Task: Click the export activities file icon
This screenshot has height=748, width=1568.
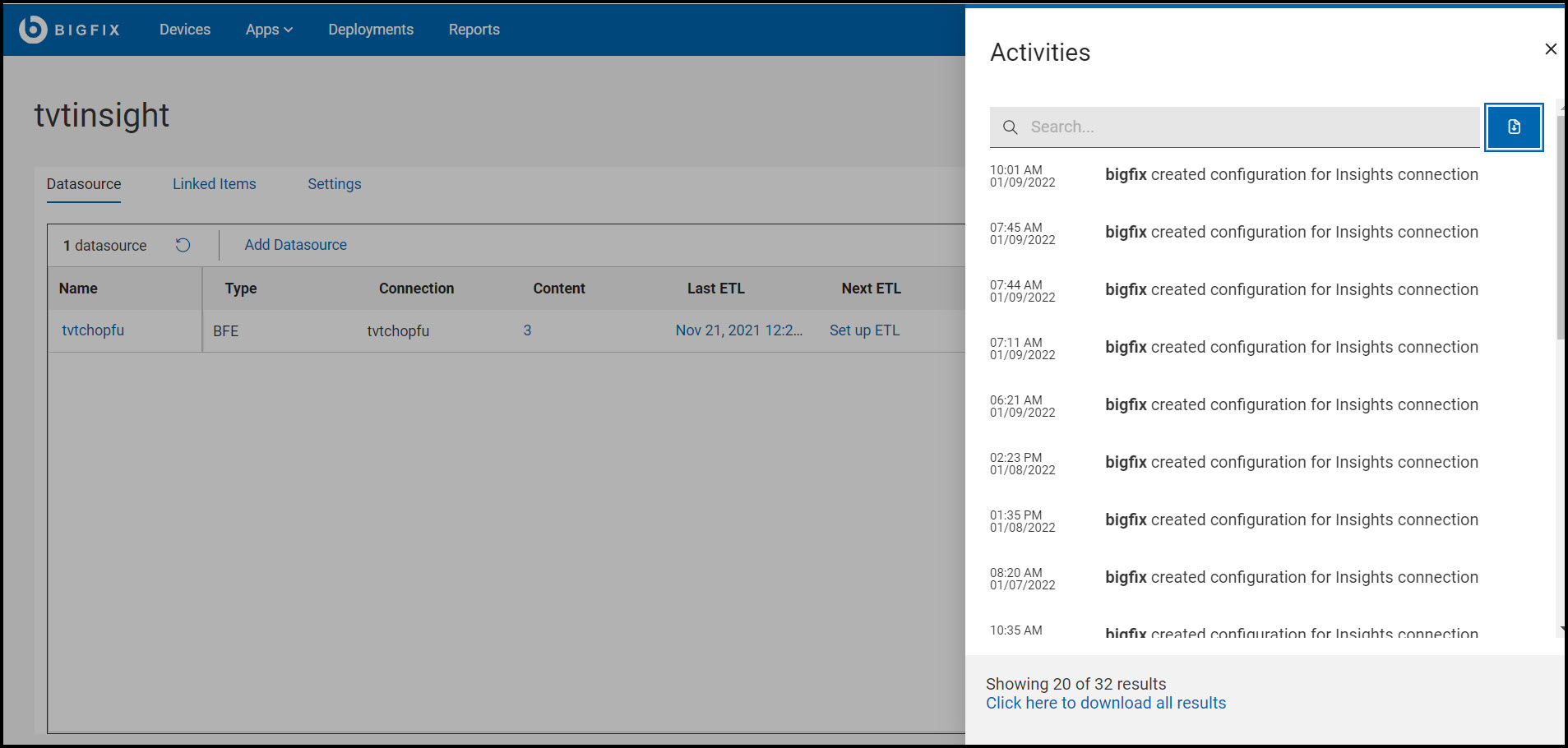Action: point(1513,127)
